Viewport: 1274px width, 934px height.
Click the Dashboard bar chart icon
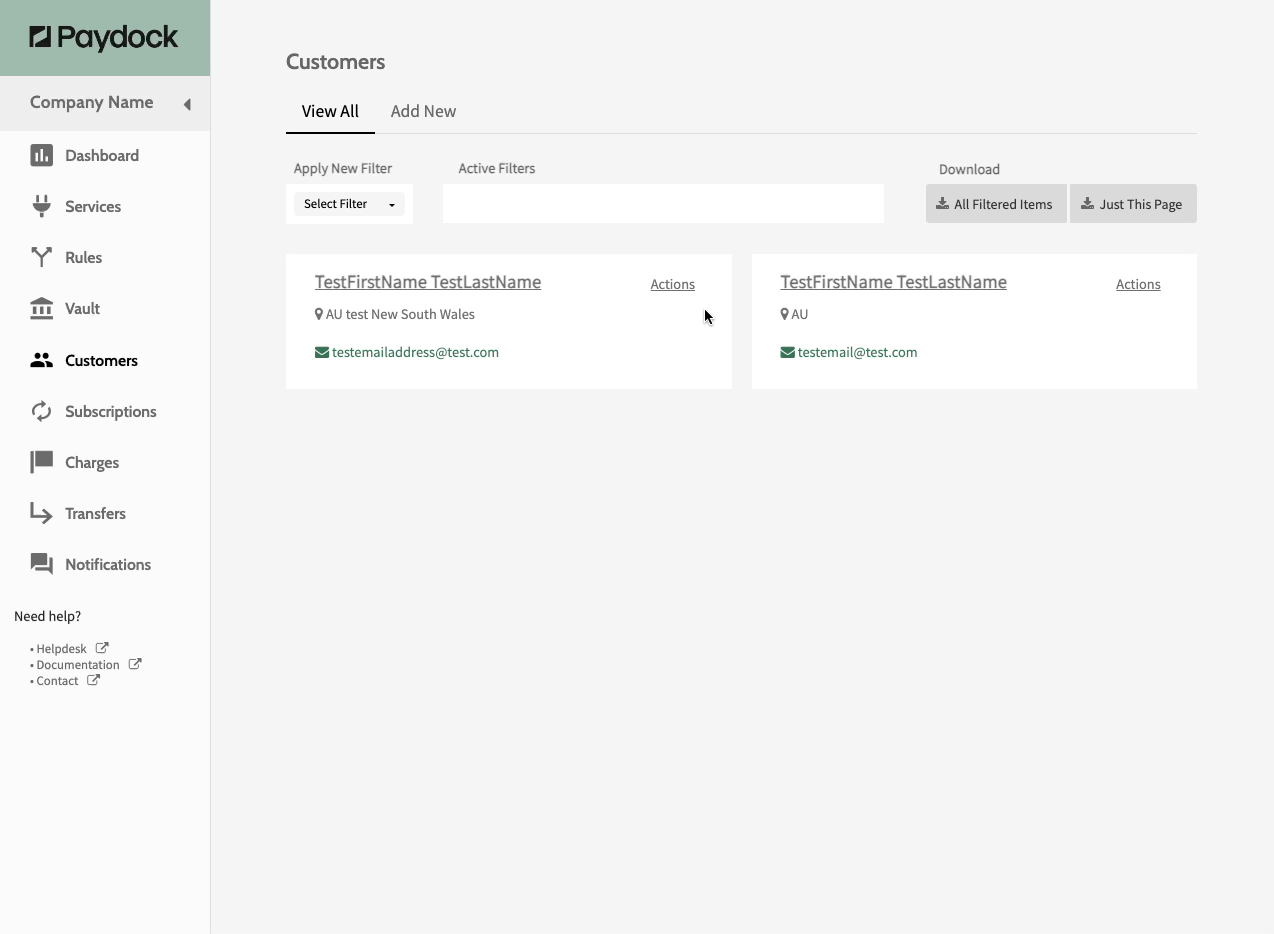pyautogui.click(x=41, y=155)
